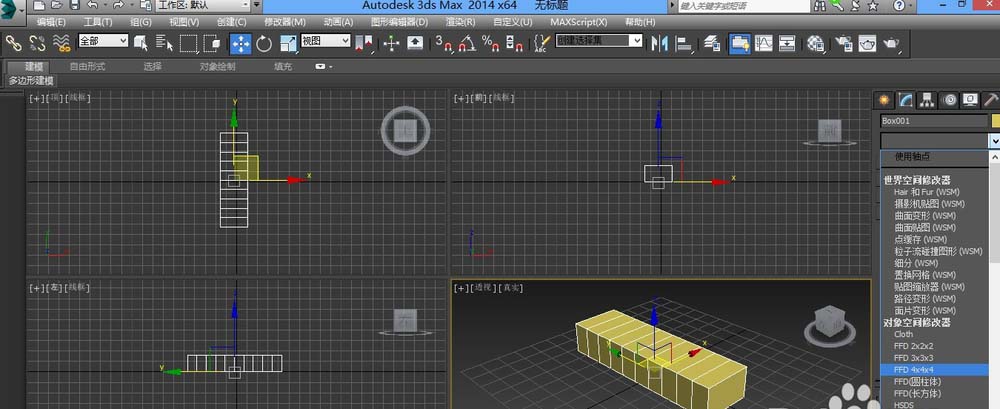Viewport: 1000px width, 409px height.
Task: Toggle the Angle Snap icon
Action: pos(467,43)
